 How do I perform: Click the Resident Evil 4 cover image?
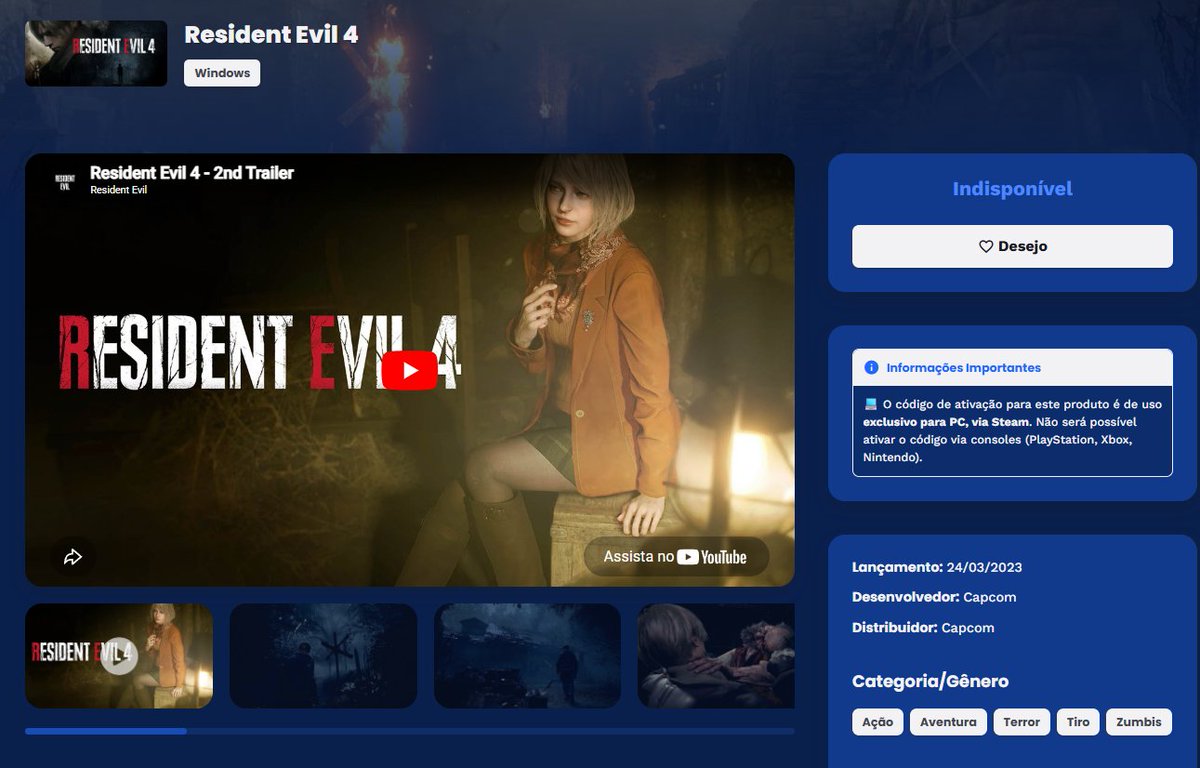point(96,53)
